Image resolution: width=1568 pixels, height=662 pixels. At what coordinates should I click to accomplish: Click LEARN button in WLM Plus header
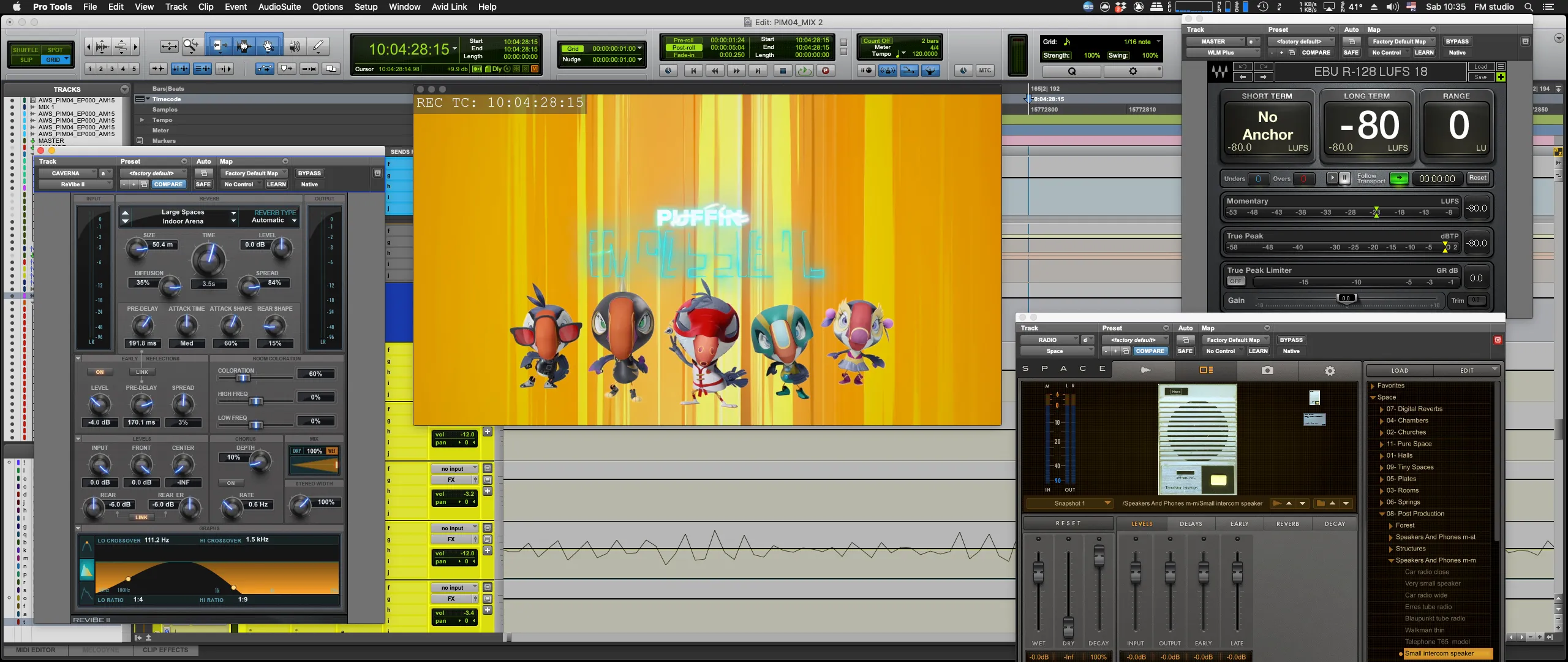(x=1423, y=53)
